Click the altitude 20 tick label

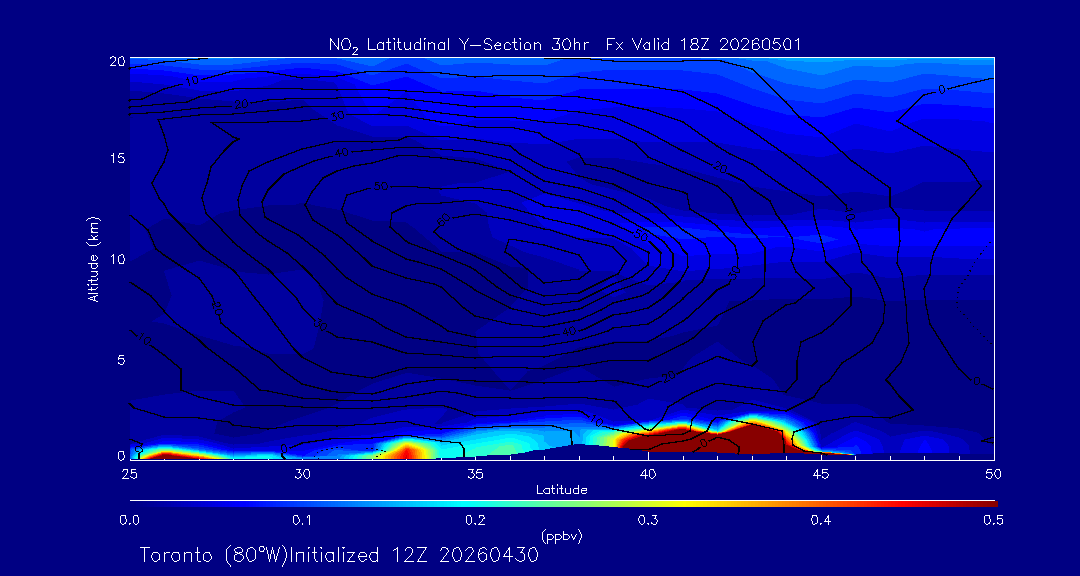click(x=117, y=61)
